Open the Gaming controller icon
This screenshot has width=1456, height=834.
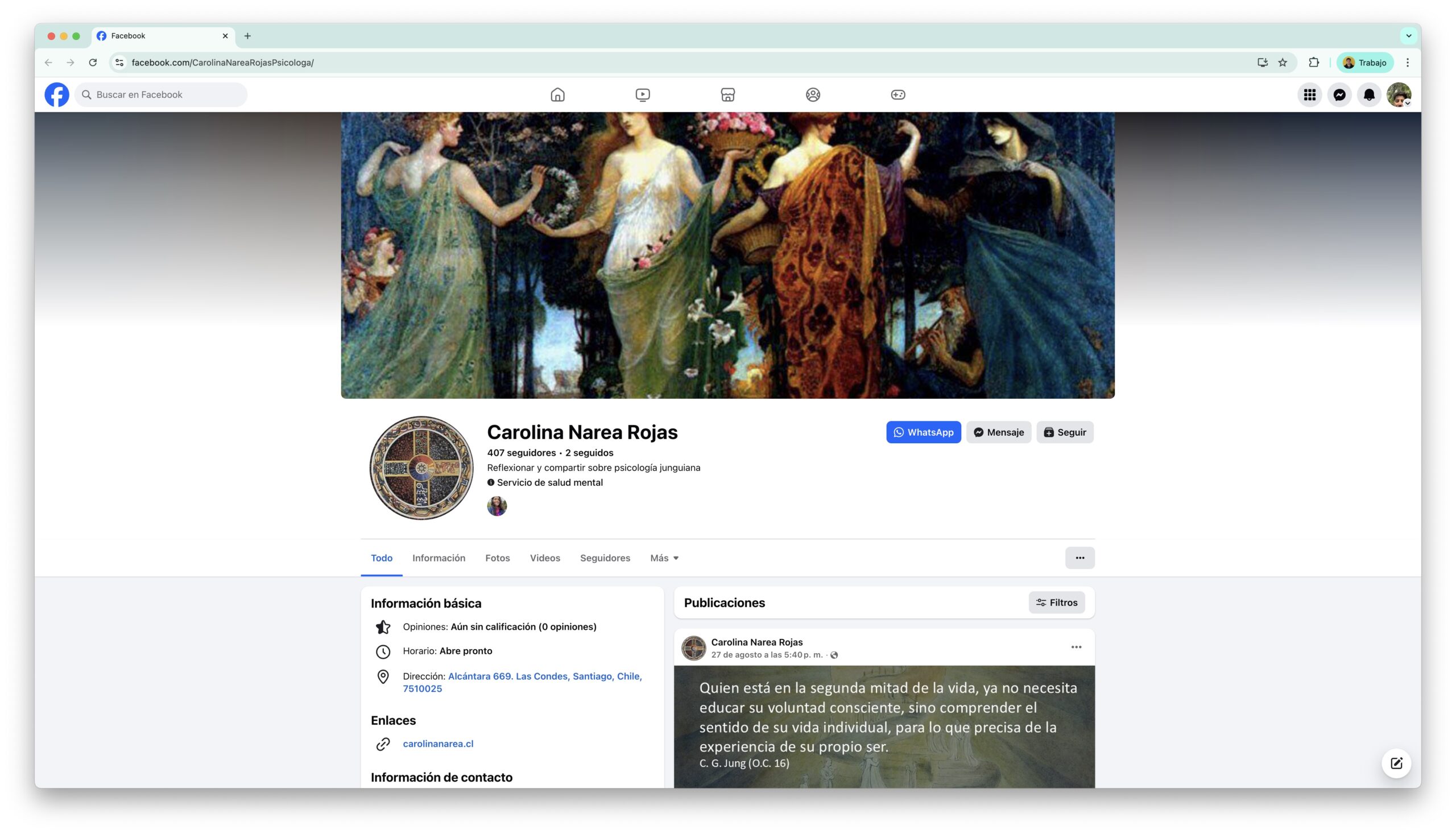pos(897,94)
